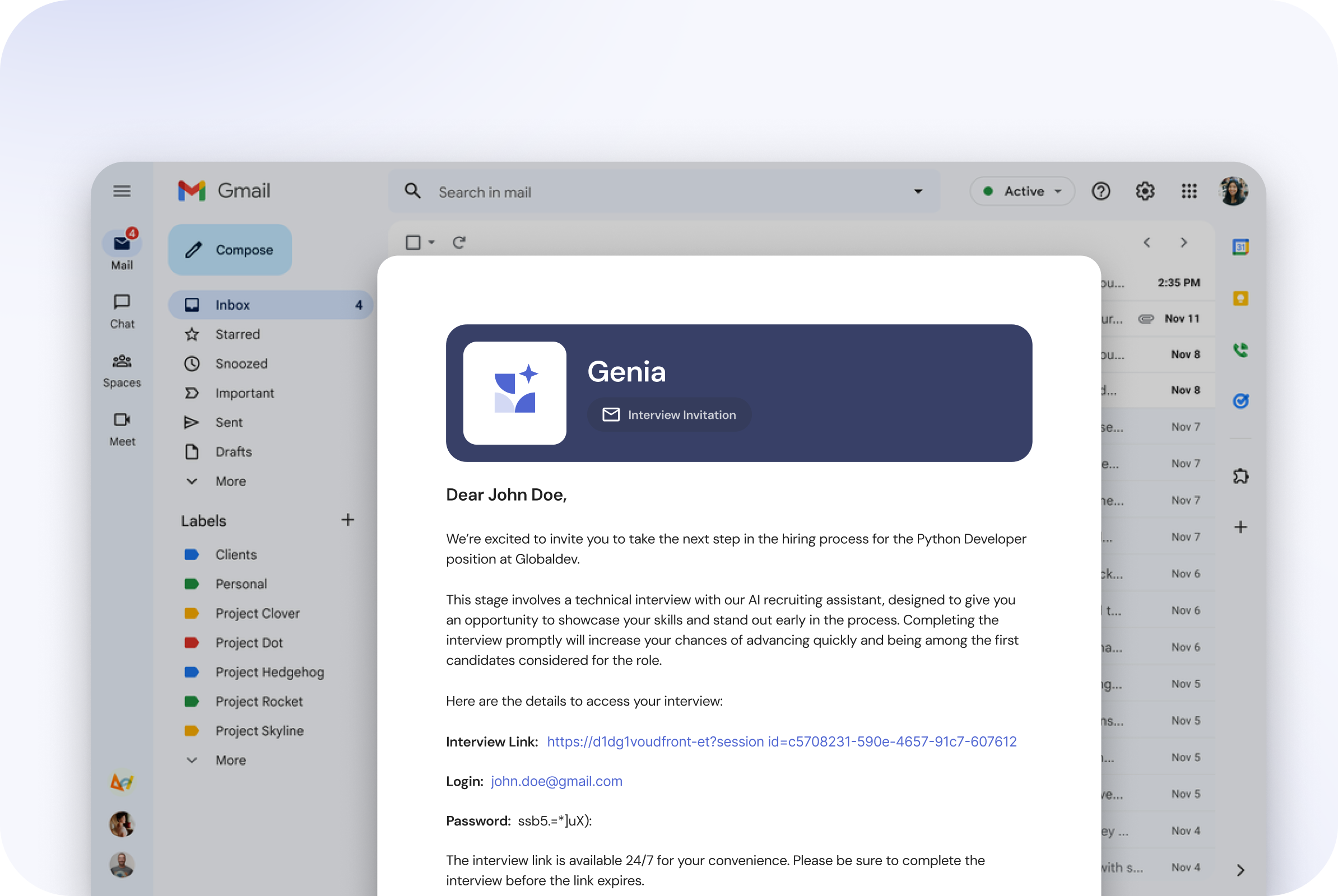Viewport: 1338px width, 896px height.
Task: Open select-all checkbox dropdown arrow
Action: pos(431,242)
